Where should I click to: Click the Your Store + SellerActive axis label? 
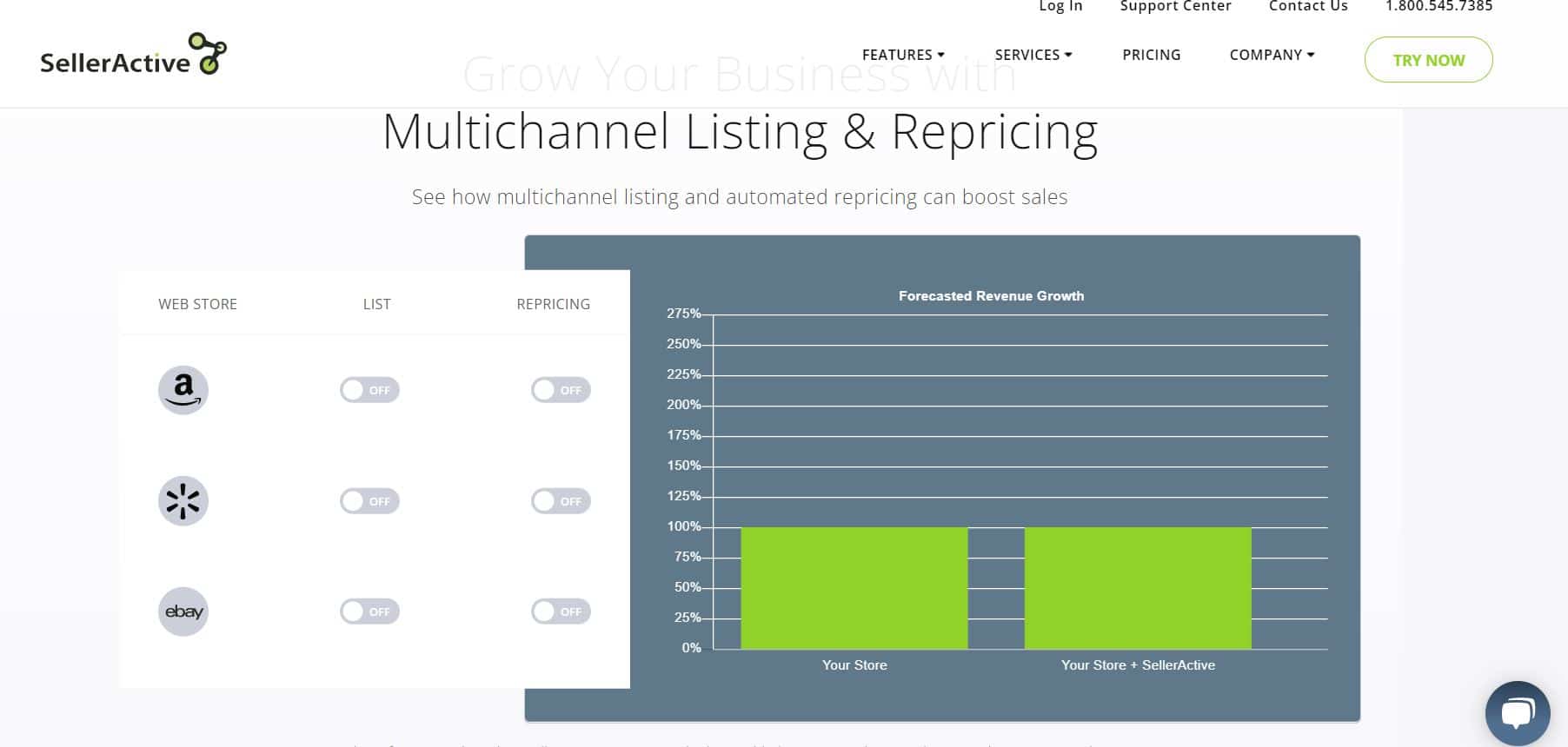1138,665
